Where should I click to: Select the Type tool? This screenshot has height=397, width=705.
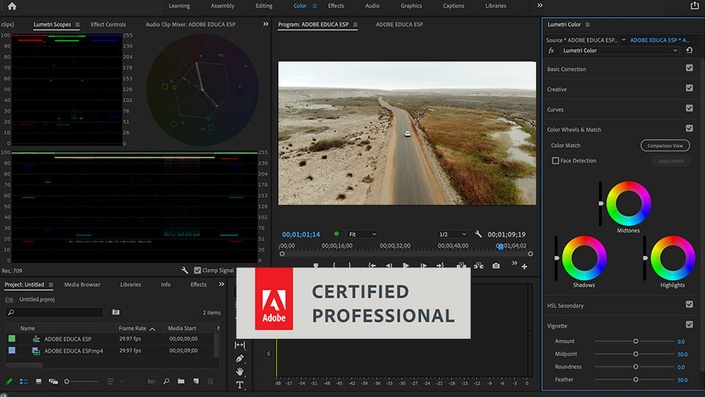240,385
